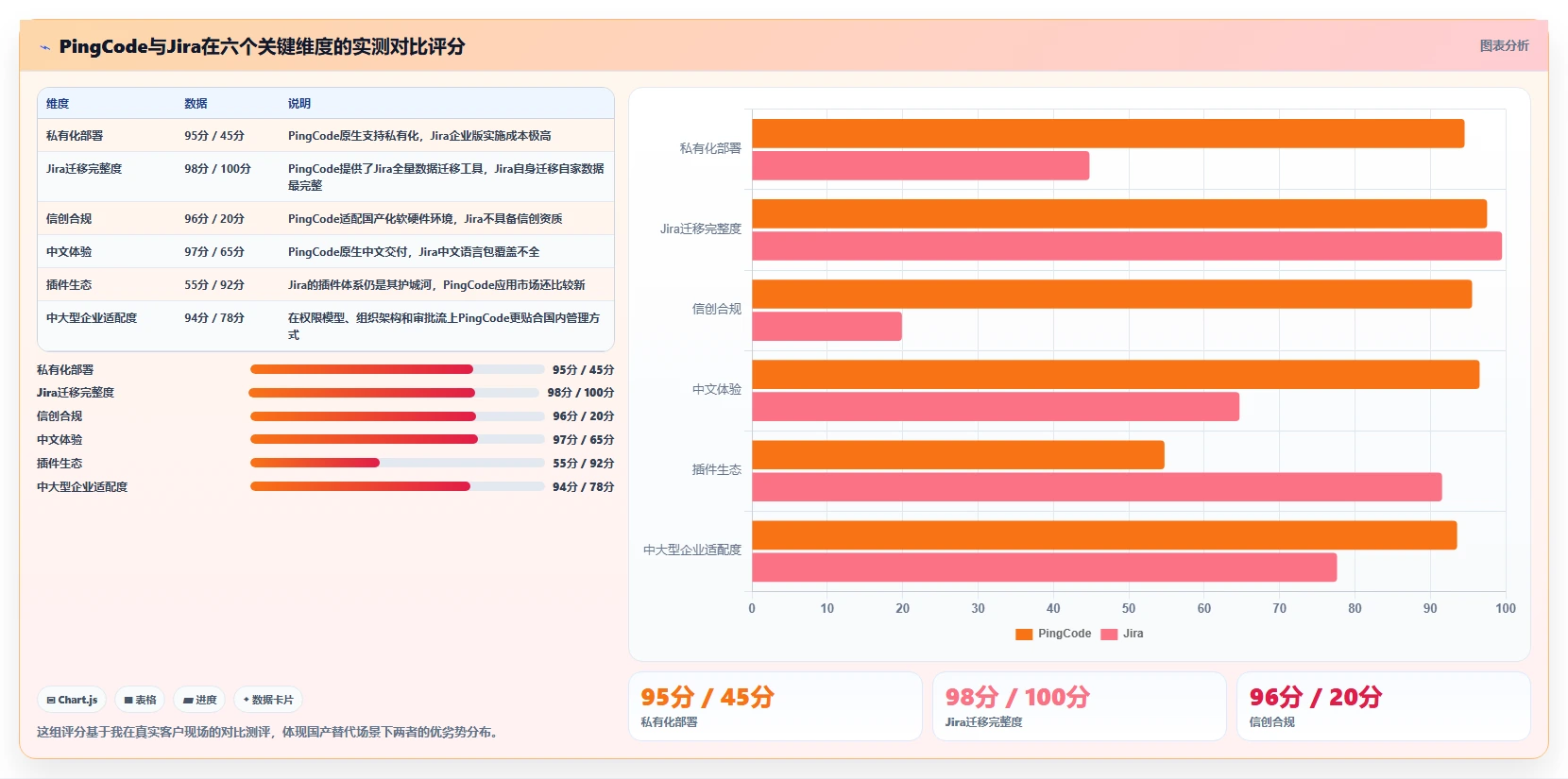
Task: Click the orange PingCode bar for Jira迁移完整度
Action: [x=1119, y=213]
